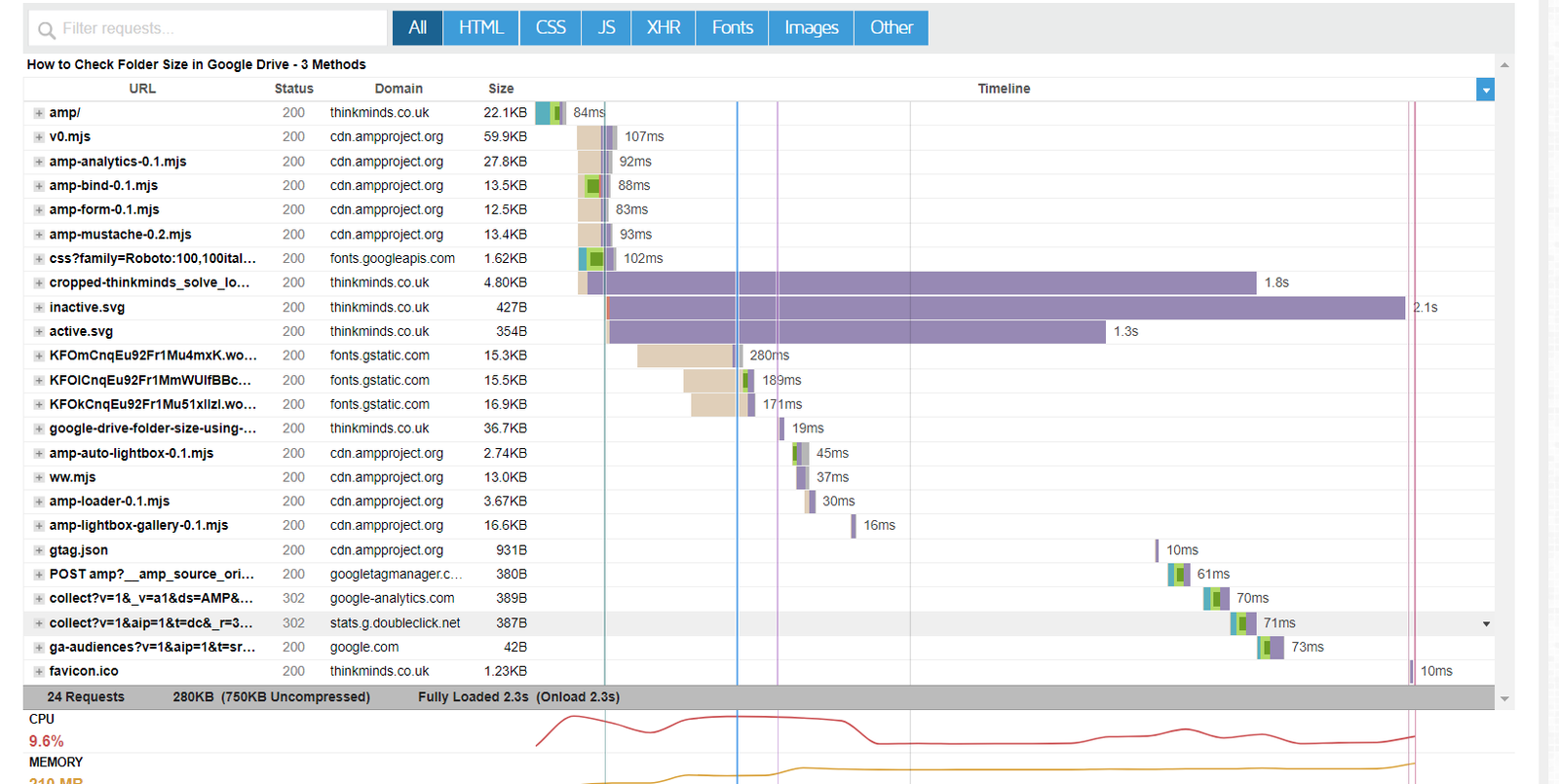Click the 1.8s bar for cropped-thinkminds logo
1559x784 pixels.
(931, 283)
